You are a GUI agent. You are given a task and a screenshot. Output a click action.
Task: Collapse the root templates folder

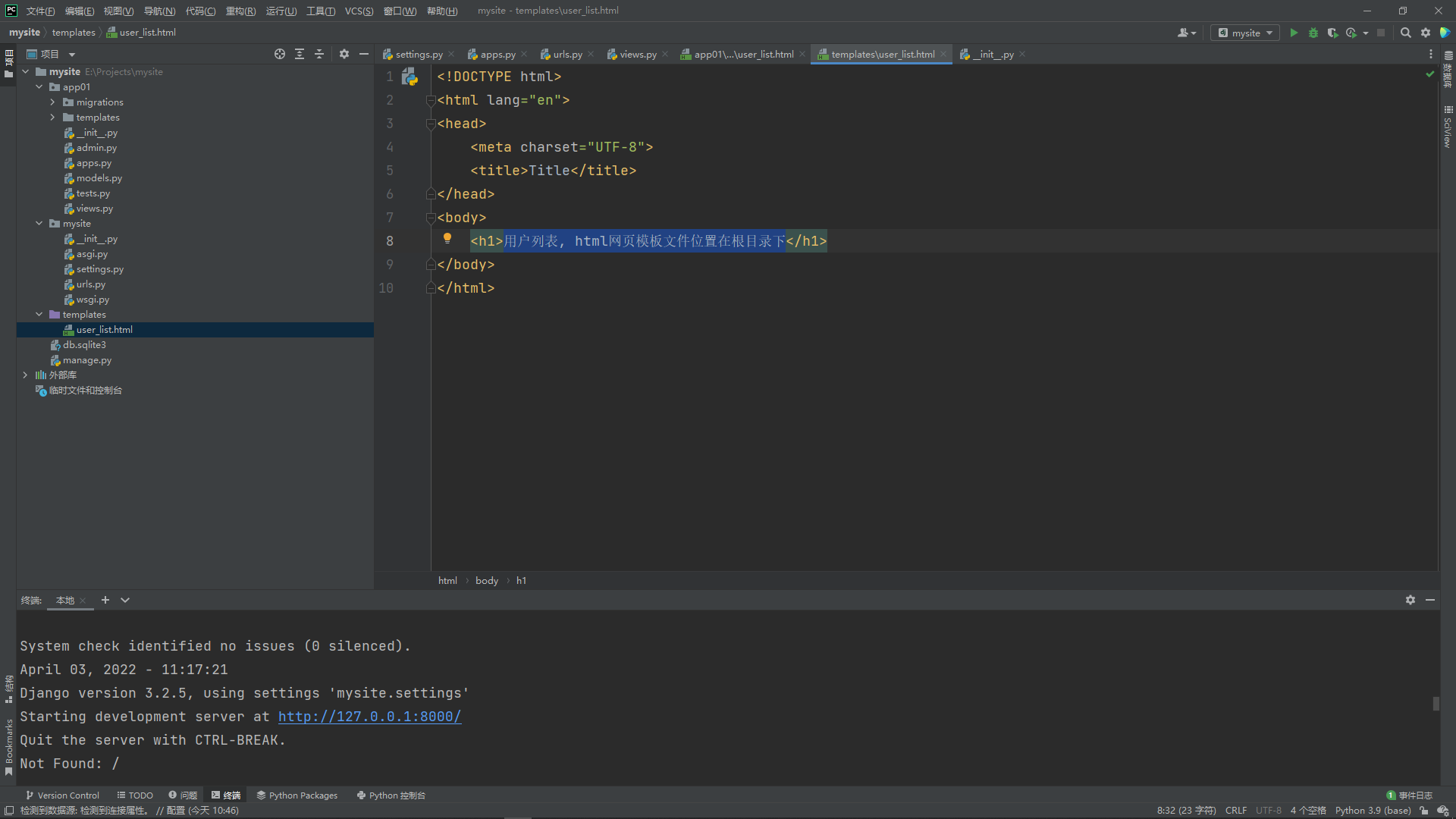[x=39, y=315]
